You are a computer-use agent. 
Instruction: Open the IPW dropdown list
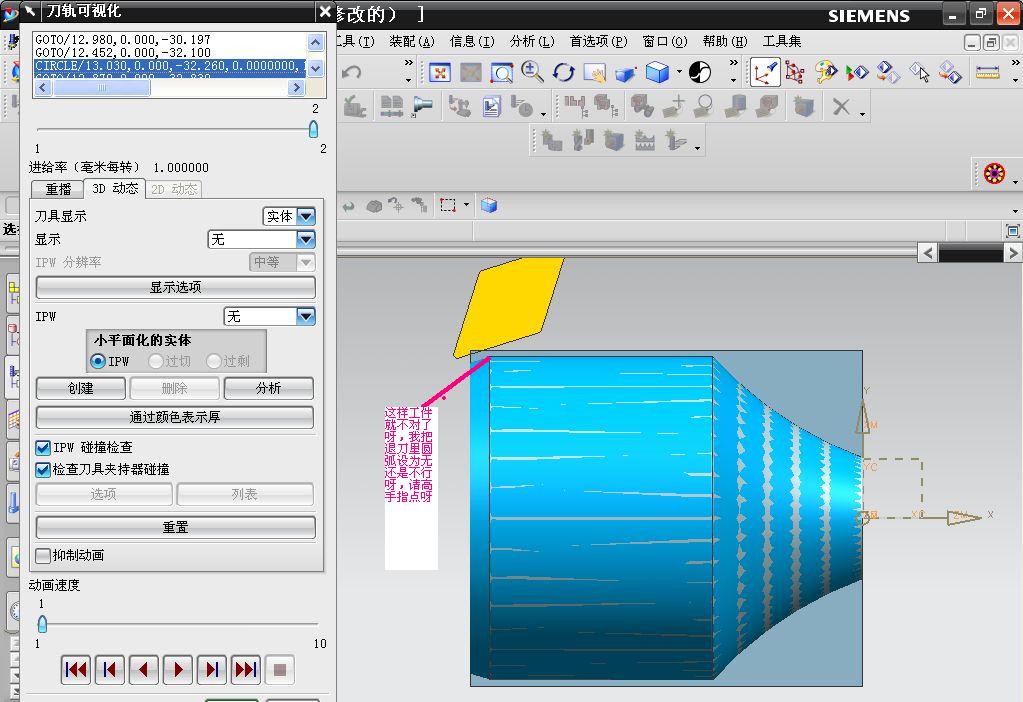[305, 316]
